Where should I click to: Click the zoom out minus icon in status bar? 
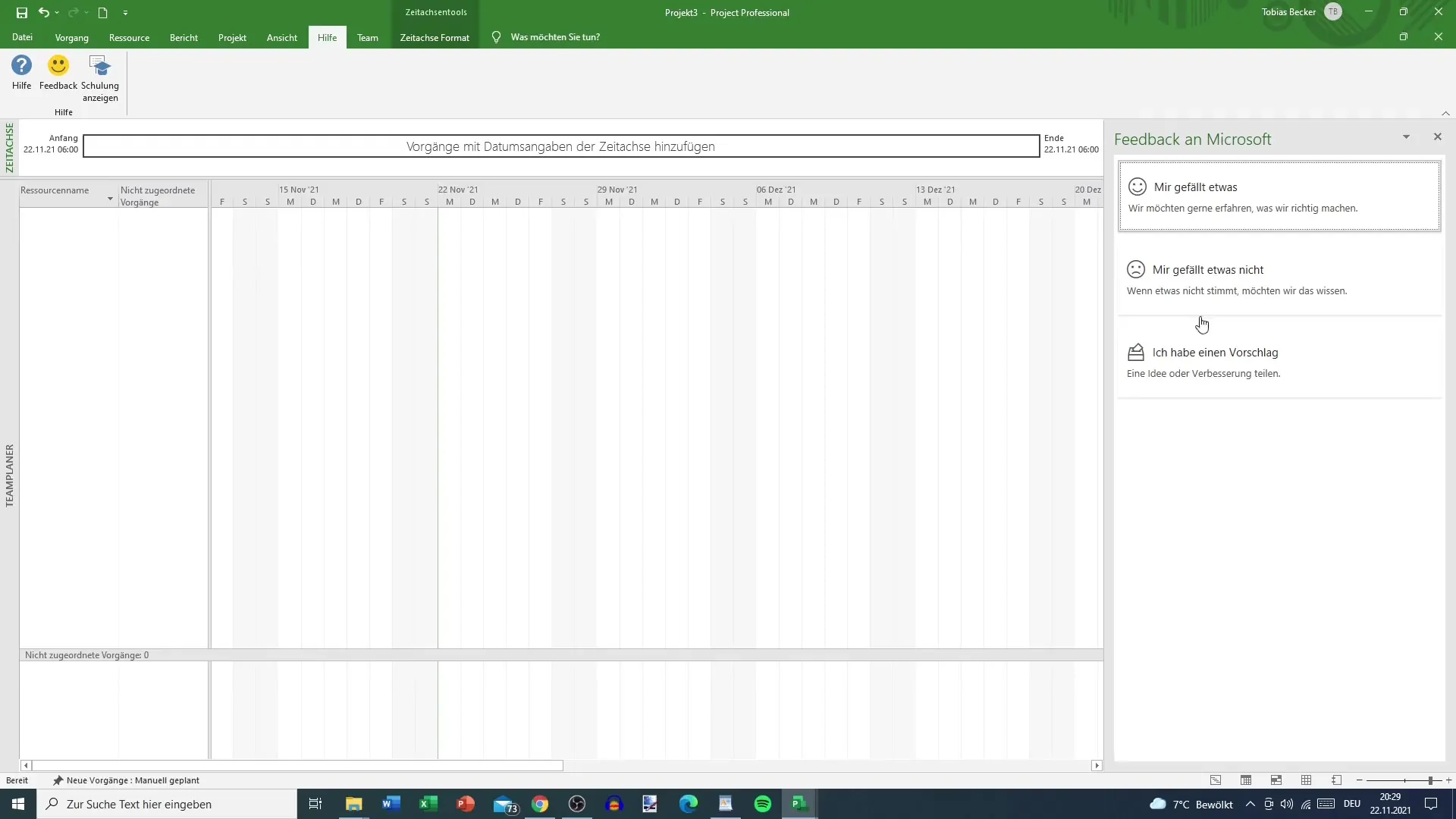[x=1359, y=780]
